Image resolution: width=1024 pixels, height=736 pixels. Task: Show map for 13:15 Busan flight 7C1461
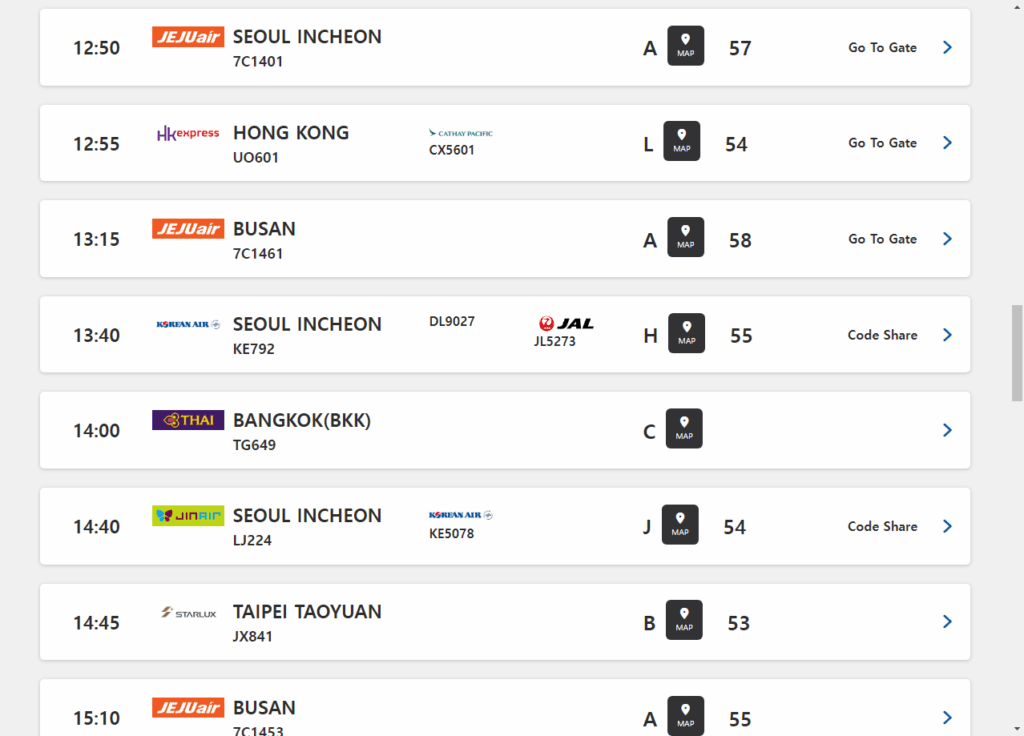(x=685, y=238)
